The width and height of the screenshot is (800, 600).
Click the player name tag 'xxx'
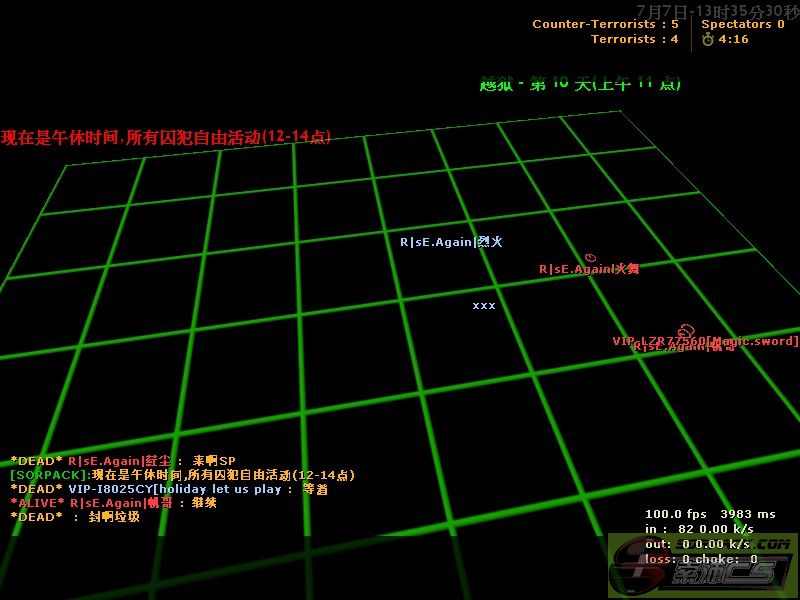click(x=484, y=305)
